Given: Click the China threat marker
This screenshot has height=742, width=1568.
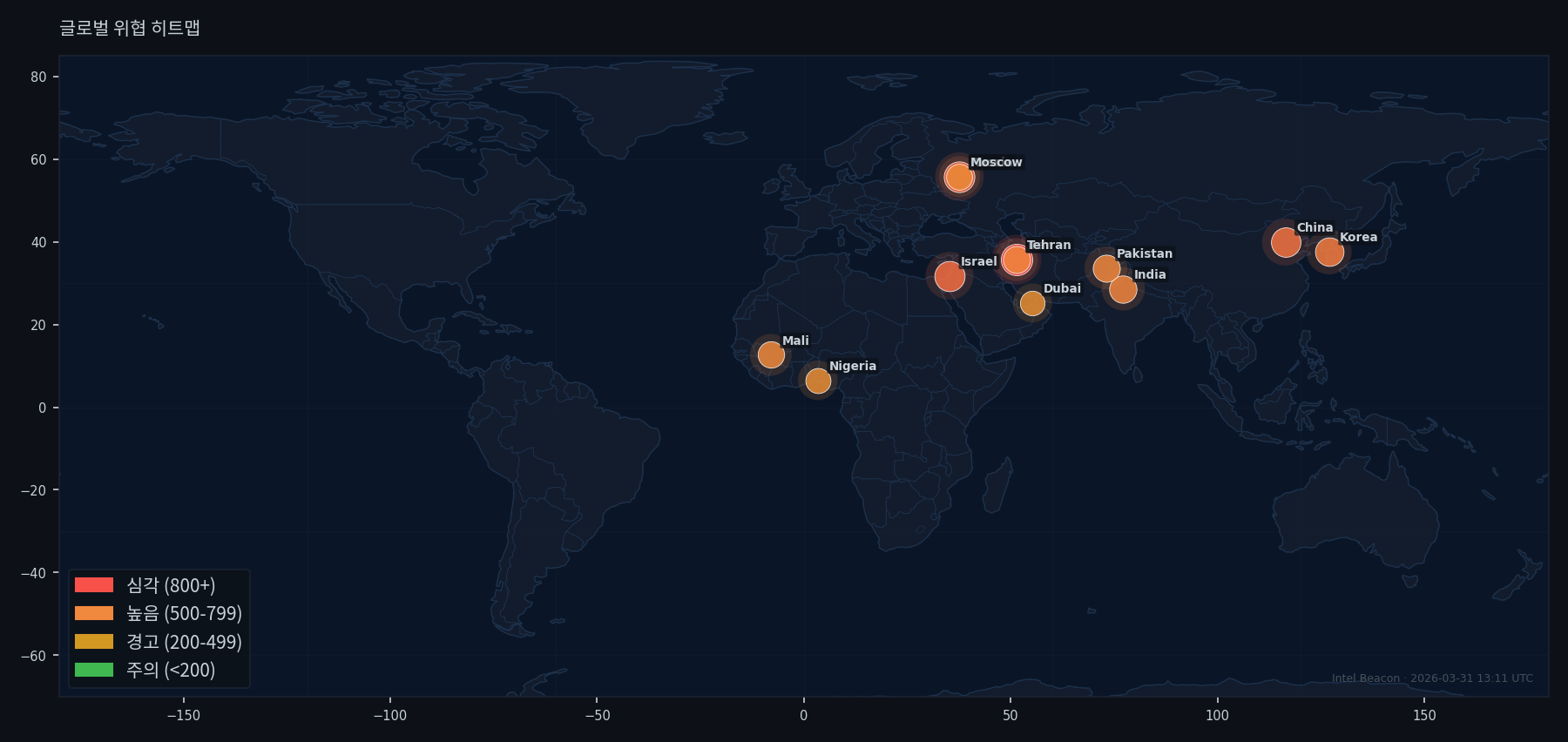Looking at the screenshot, I should [x=1286, y=242].
